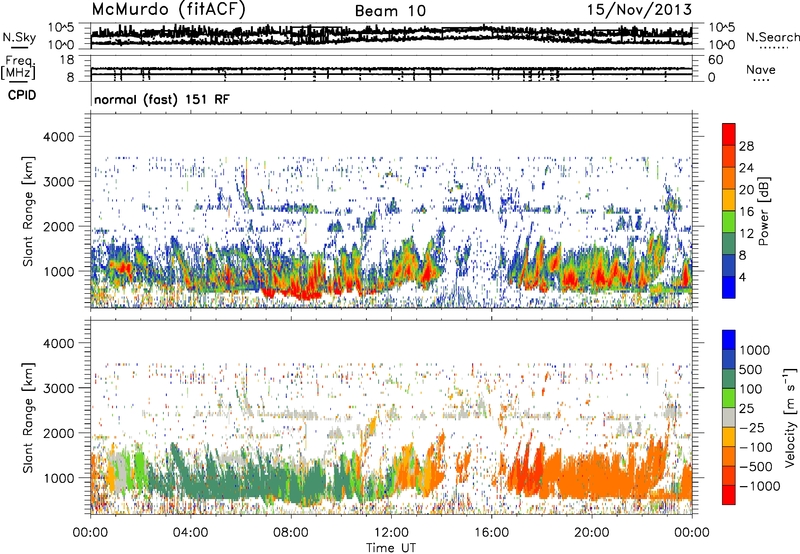
Task: Click the '18' frequency axis tick label
Action: coord(67,60)
